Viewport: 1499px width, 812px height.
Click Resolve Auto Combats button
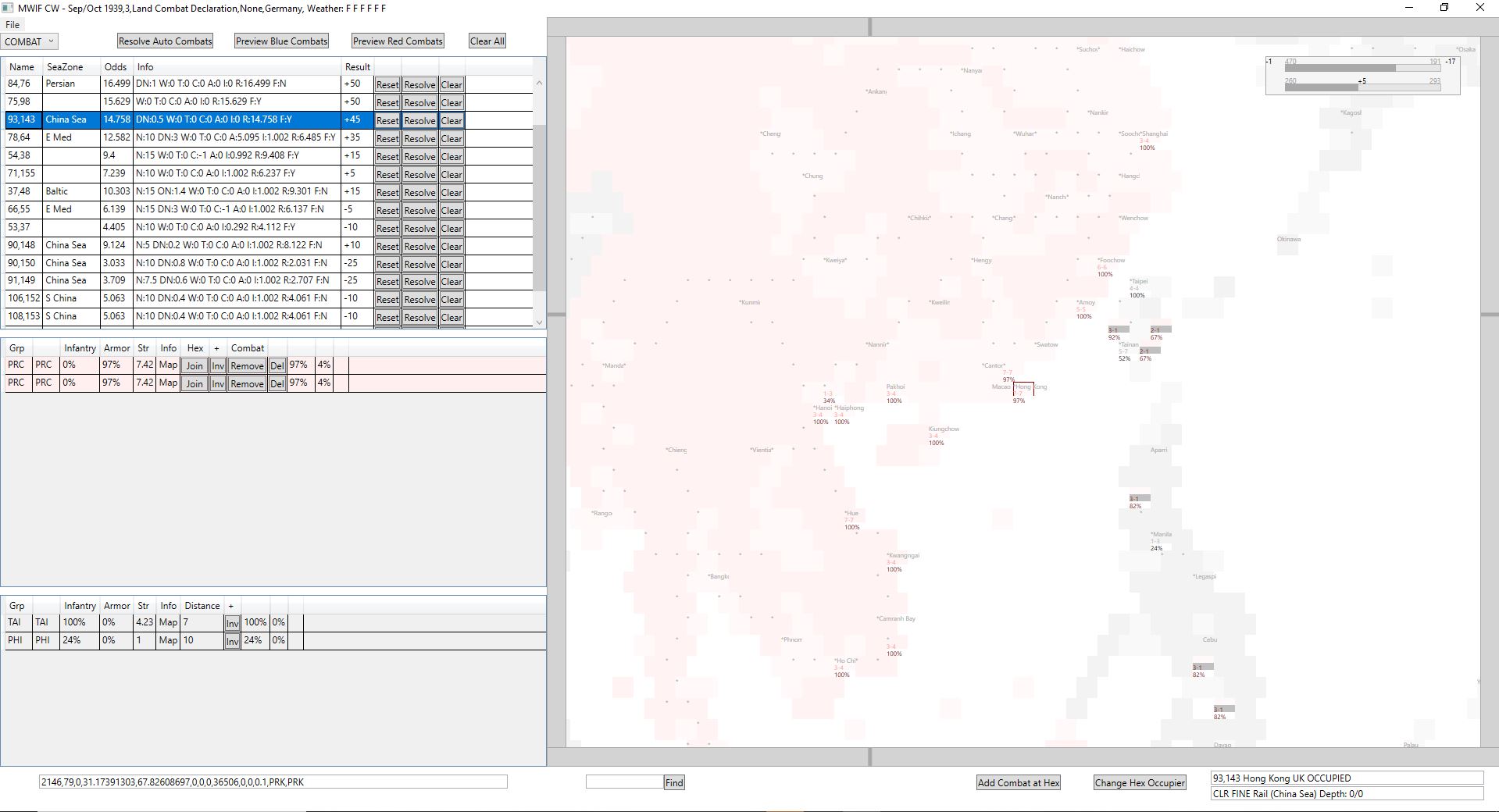pos(165,41)
